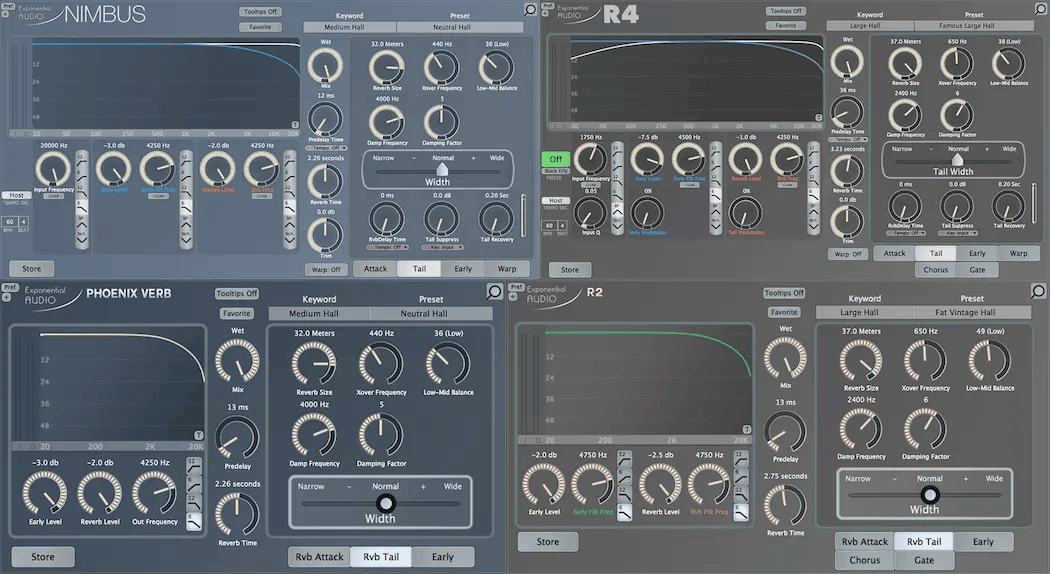Click the Store button in R2
Viewport: 1050px width, 574px height.
point(548,542)
